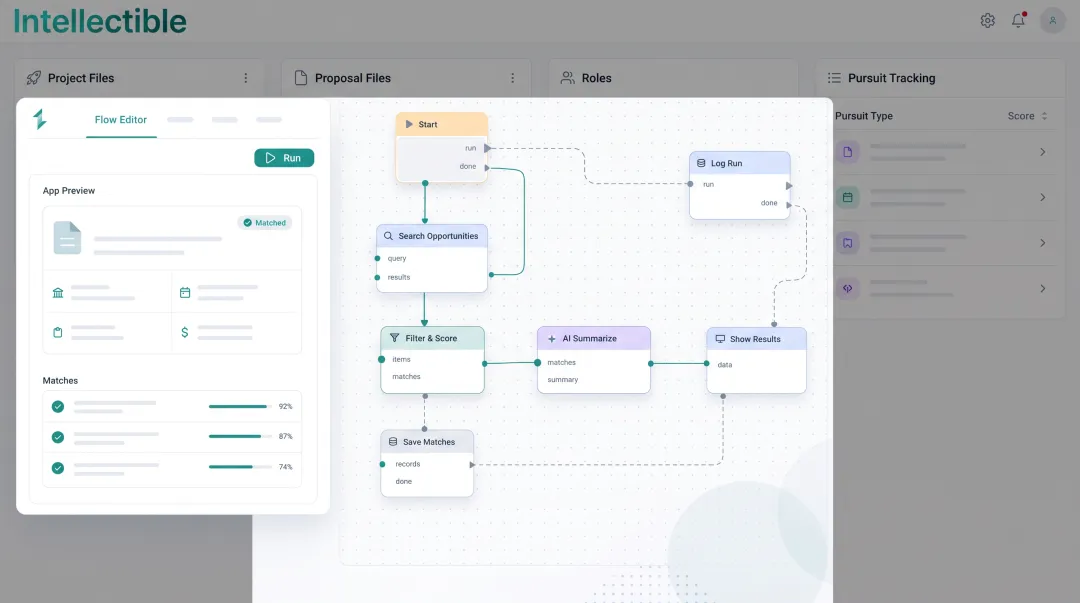The image size is (1080, 603).
Task: Click the sparkle icon on AI Summarize
Action: [552, 338]
